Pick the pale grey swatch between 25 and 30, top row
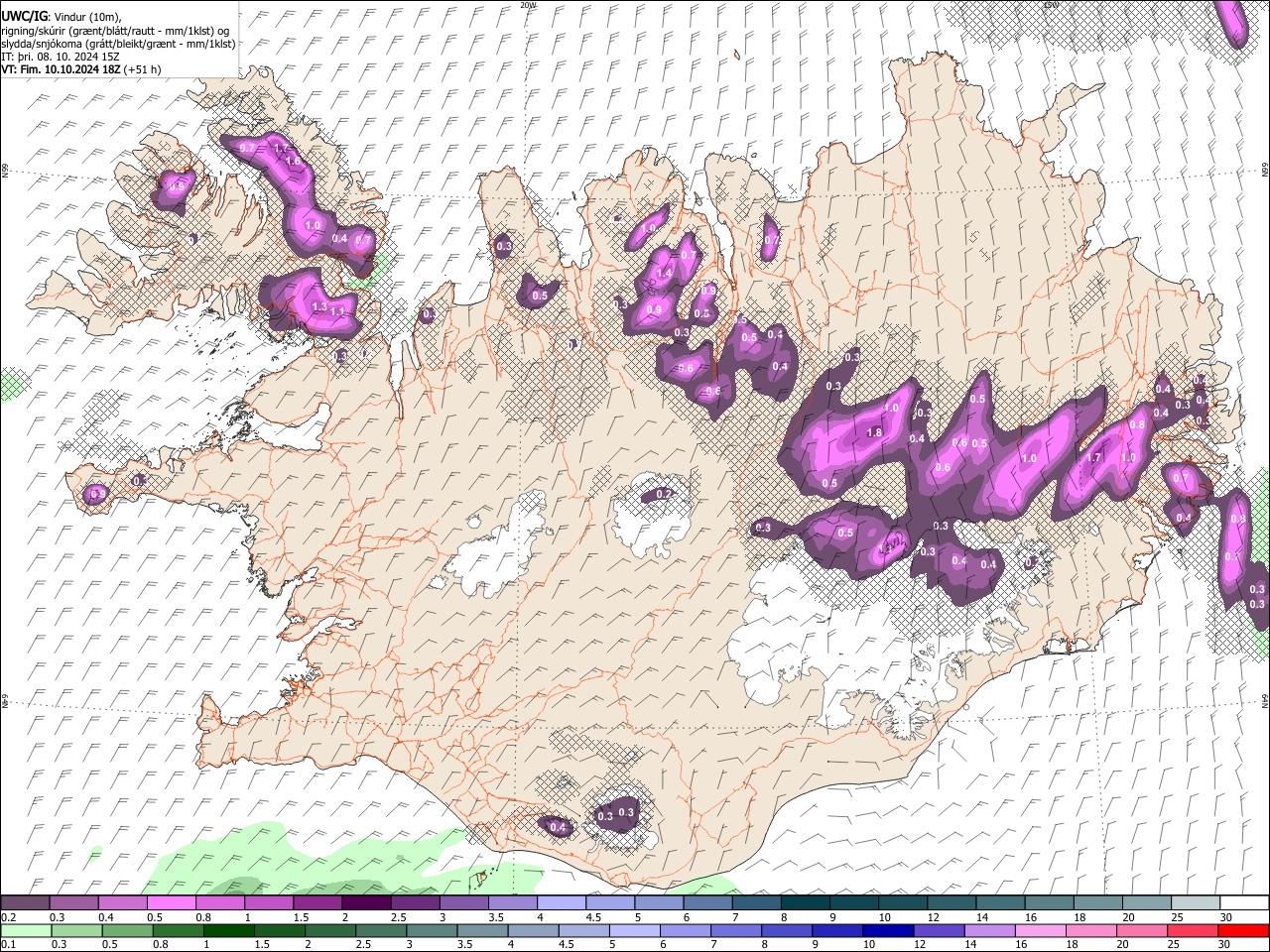The height and width of the screenshot is (952, 1270). (x=1196, y=903)
